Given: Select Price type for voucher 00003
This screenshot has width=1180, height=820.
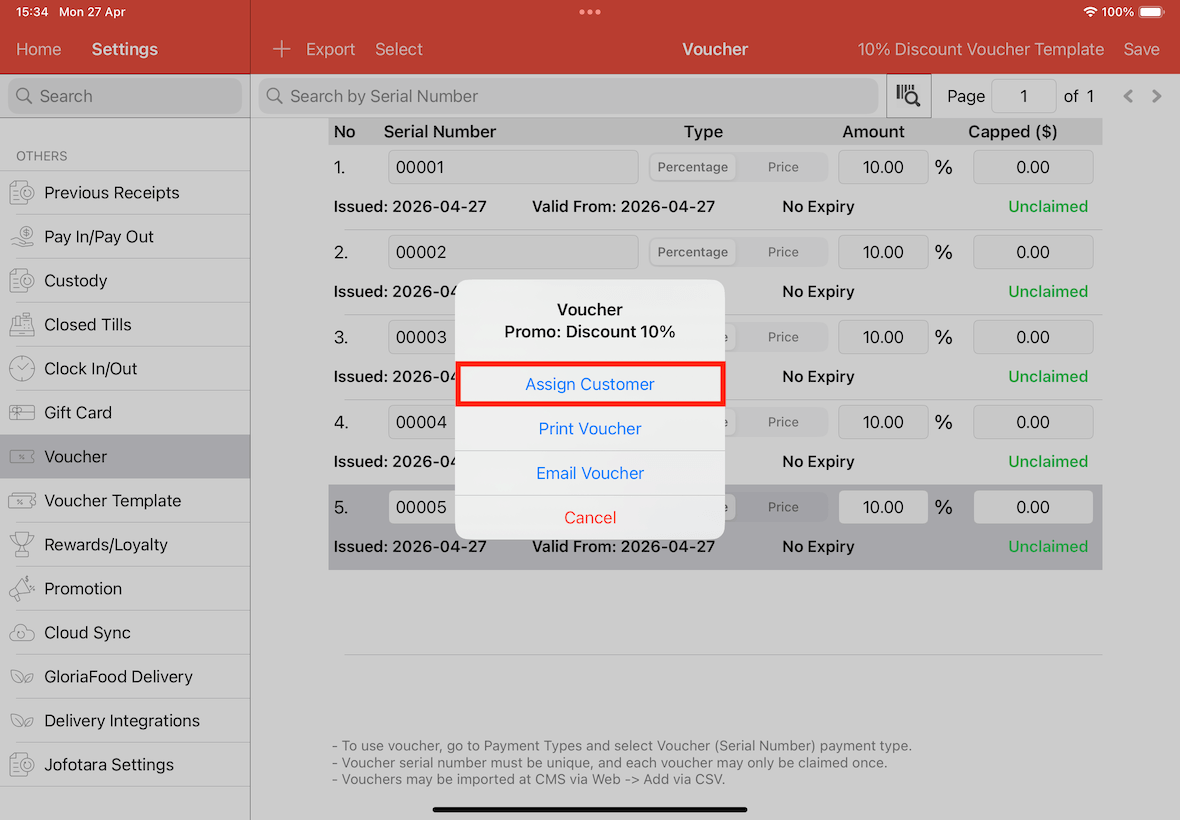Looking at the screenshot, I should pos(783,337).
